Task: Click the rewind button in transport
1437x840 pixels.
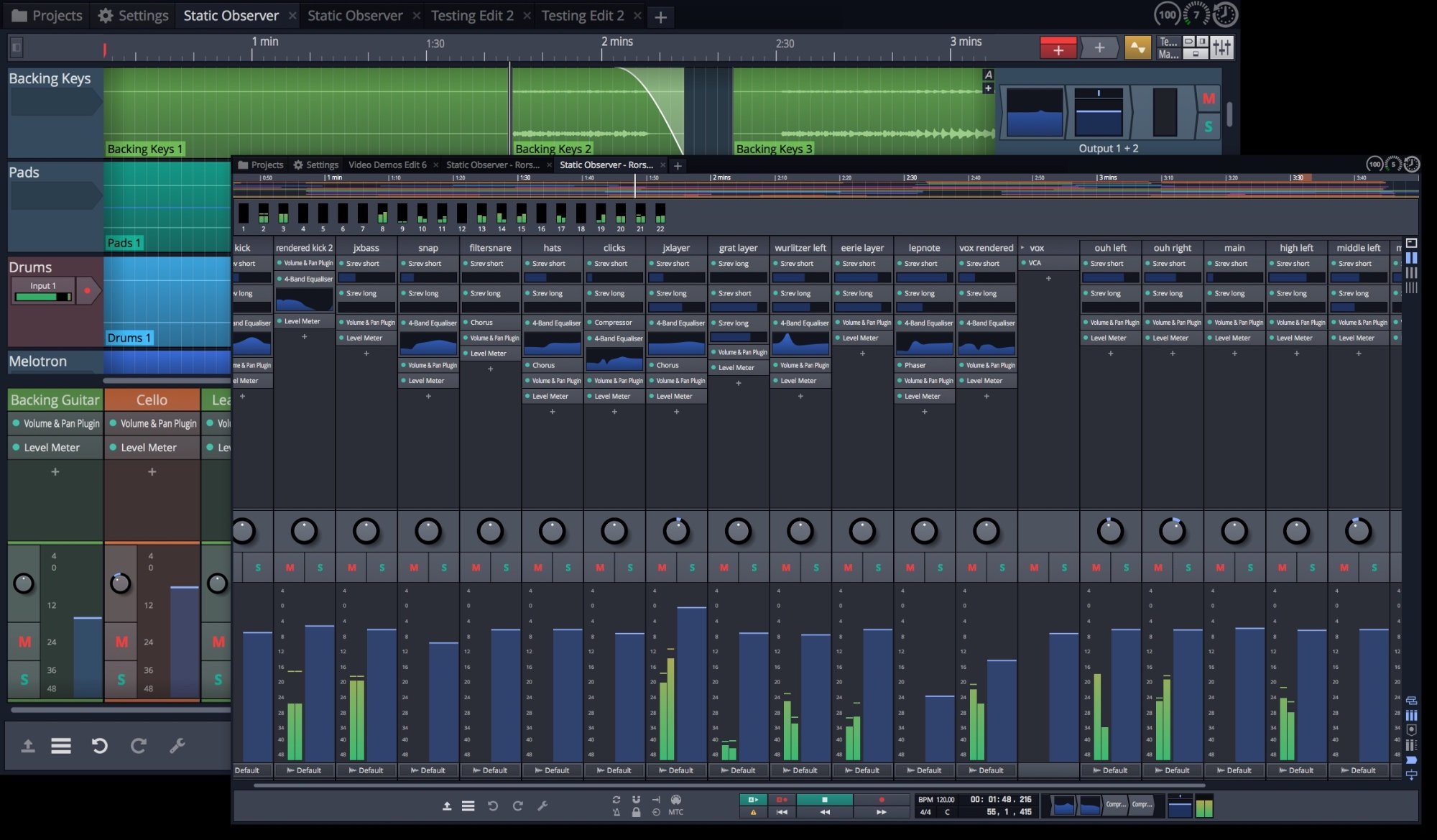Action: (x=824, y=812)
